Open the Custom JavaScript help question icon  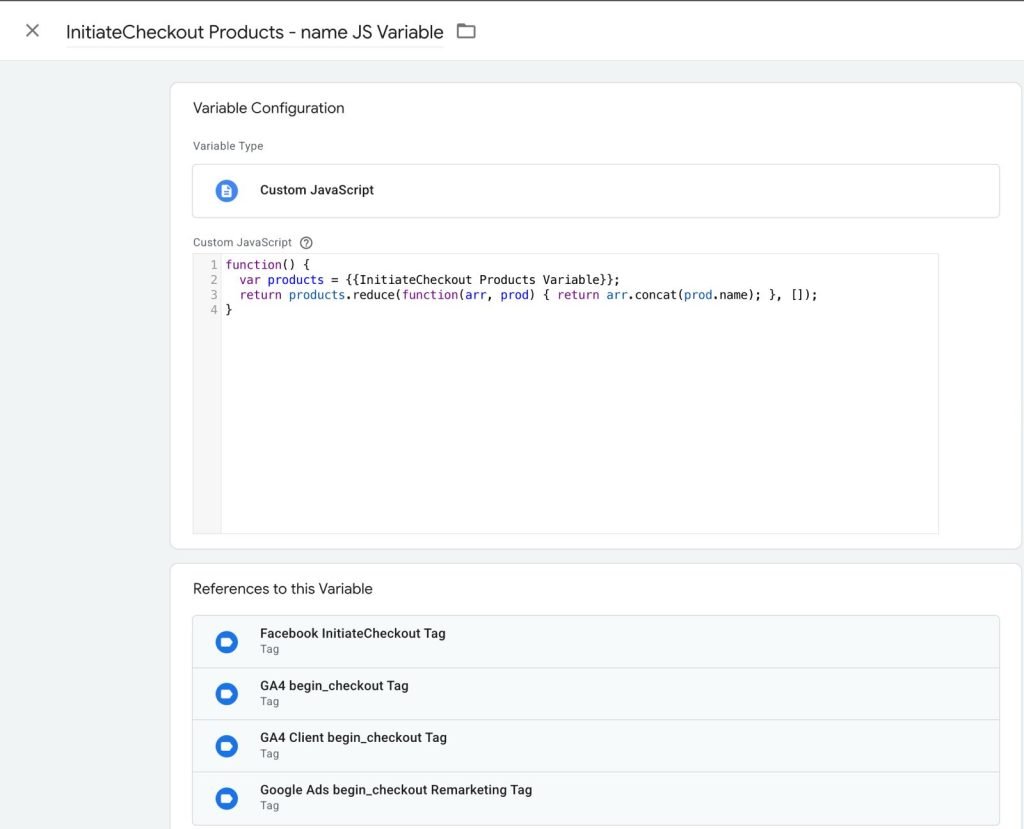306,242
